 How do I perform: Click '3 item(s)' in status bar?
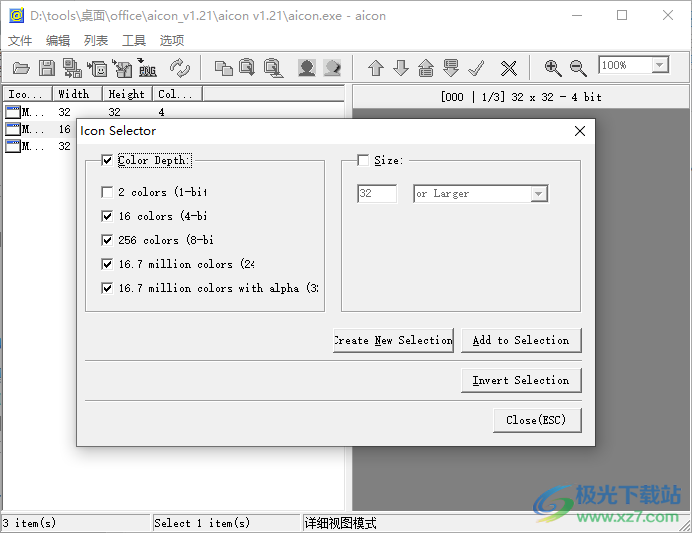click(30, 523)
